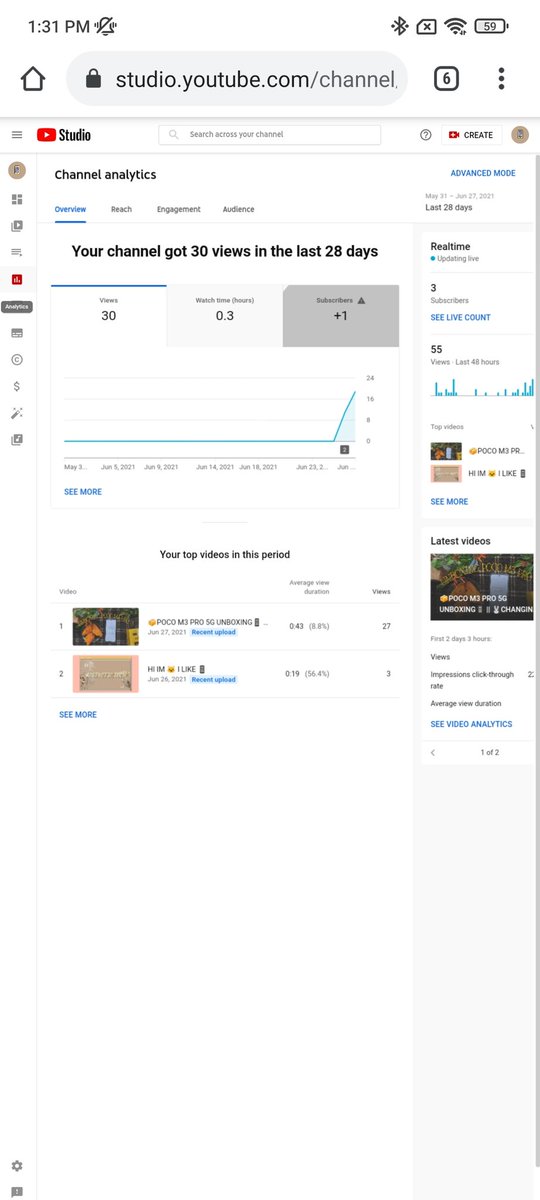Open the channel avatar in the sidebar
The image size is (540, 1200).
point(17,171)
